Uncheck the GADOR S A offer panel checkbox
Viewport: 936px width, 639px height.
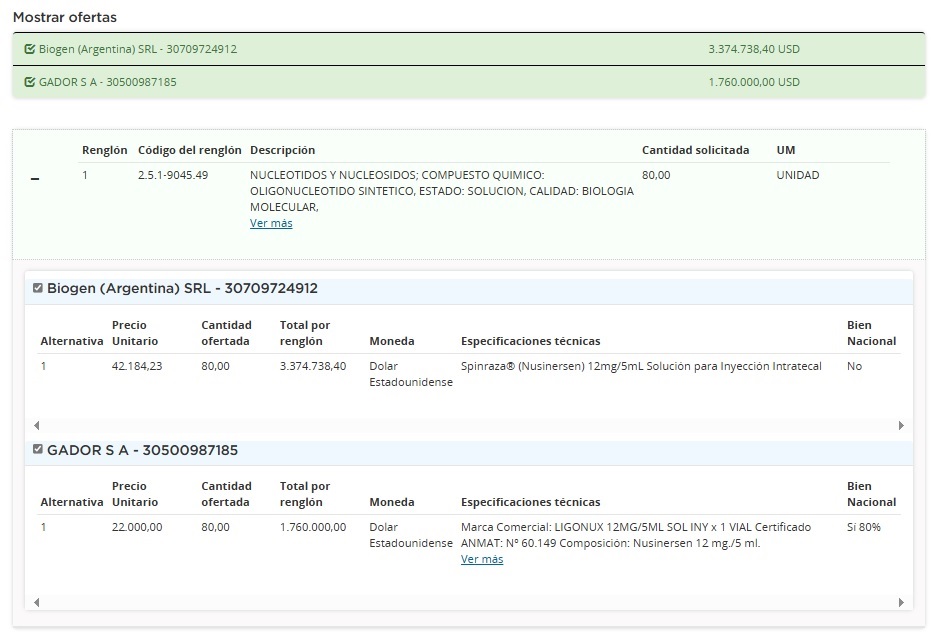[38, 449]
